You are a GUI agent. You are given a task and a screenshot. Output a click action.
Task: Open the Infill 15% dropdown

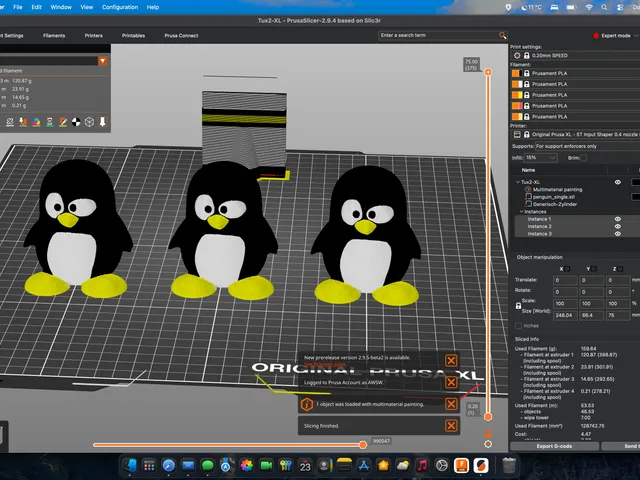[540, 158]
